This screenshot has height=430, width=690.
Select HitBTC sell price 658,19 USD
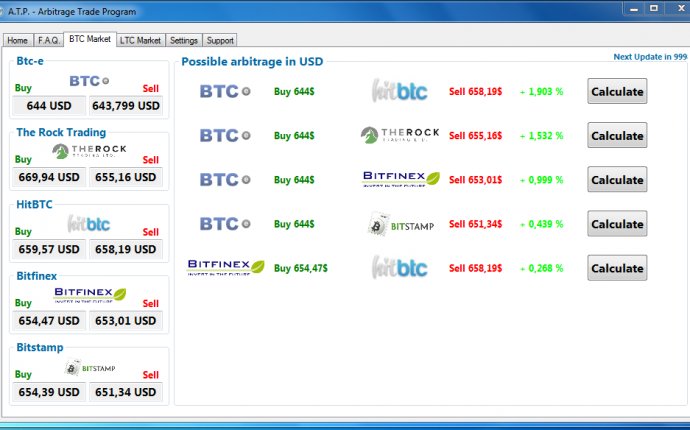click(126, 250)
